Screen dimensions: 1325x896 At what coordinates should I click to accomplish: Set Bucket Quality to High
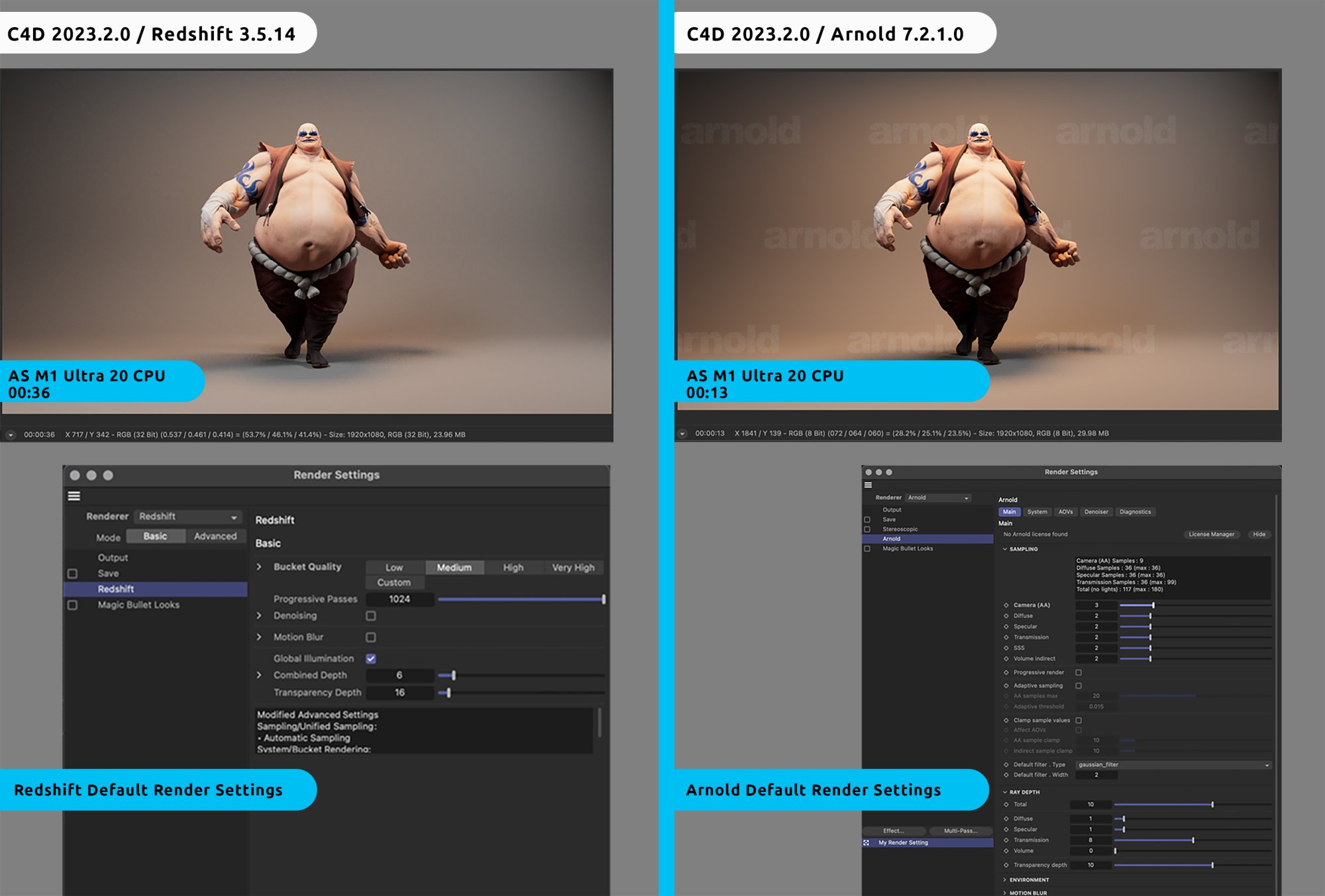[x=513, y=568]
